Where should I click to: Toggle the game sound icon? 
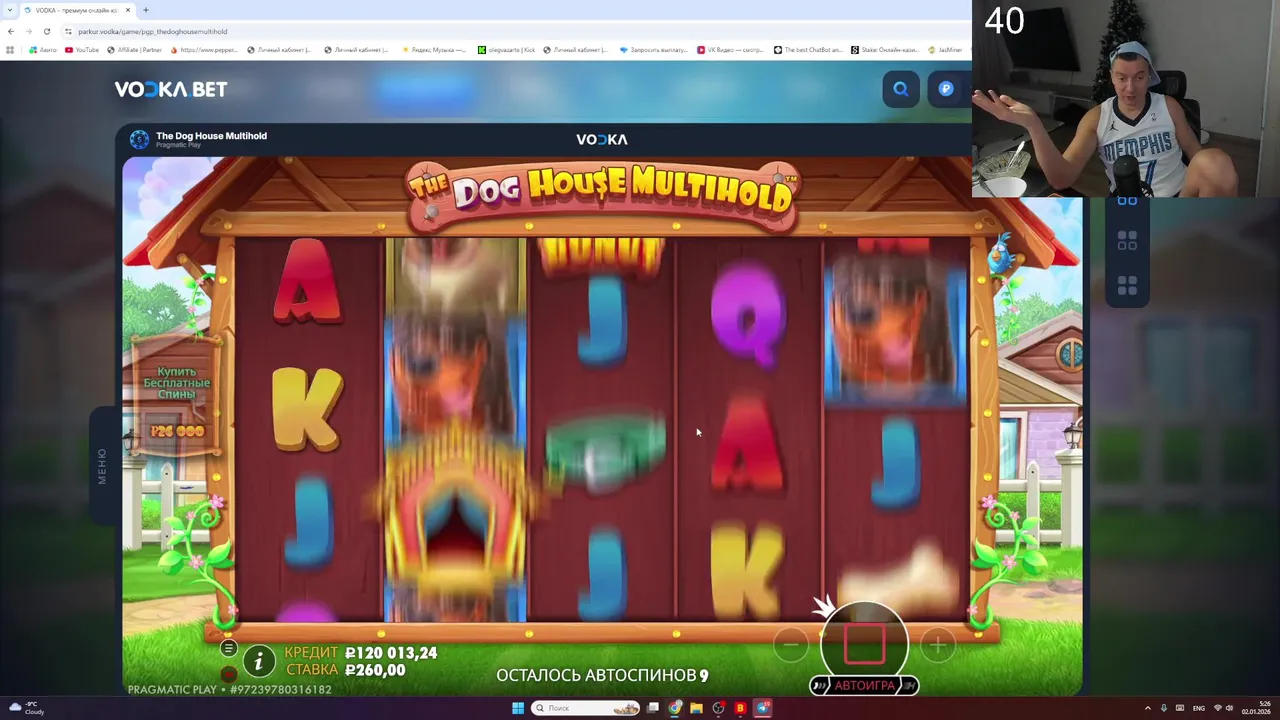click(229, 674)
